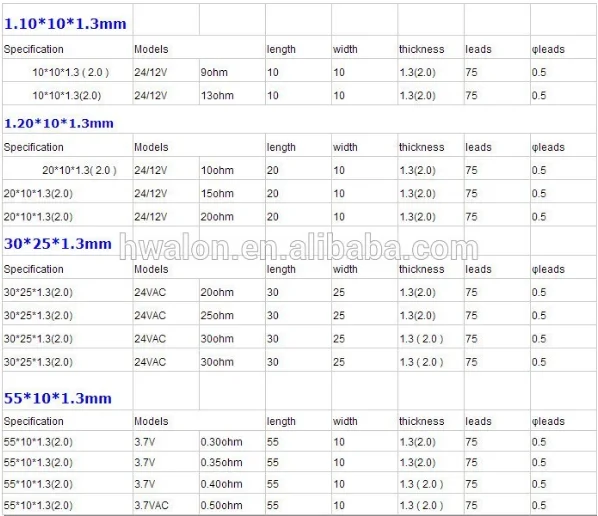Click the 30*25*1.3mm blue heading
Screen dimensions: 598x516
click(x=58, y=244)
